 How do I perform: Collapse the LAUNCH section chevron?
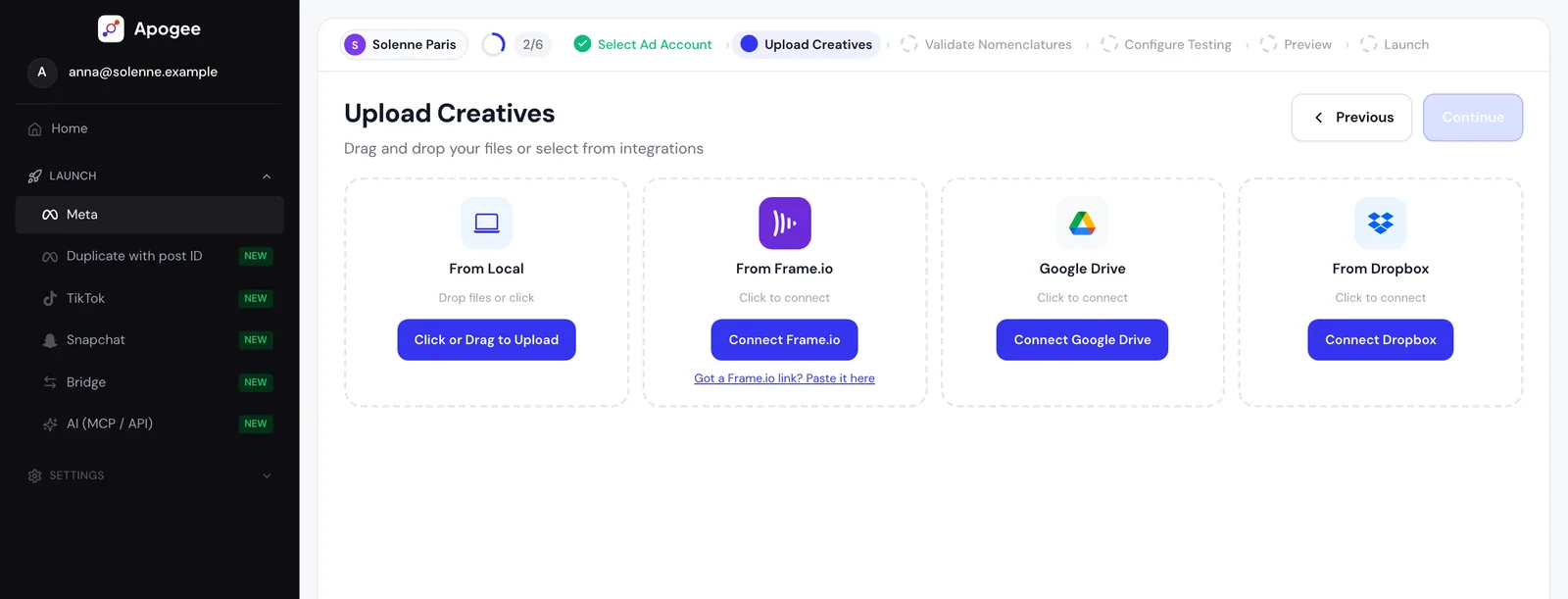tap(267, 176)
